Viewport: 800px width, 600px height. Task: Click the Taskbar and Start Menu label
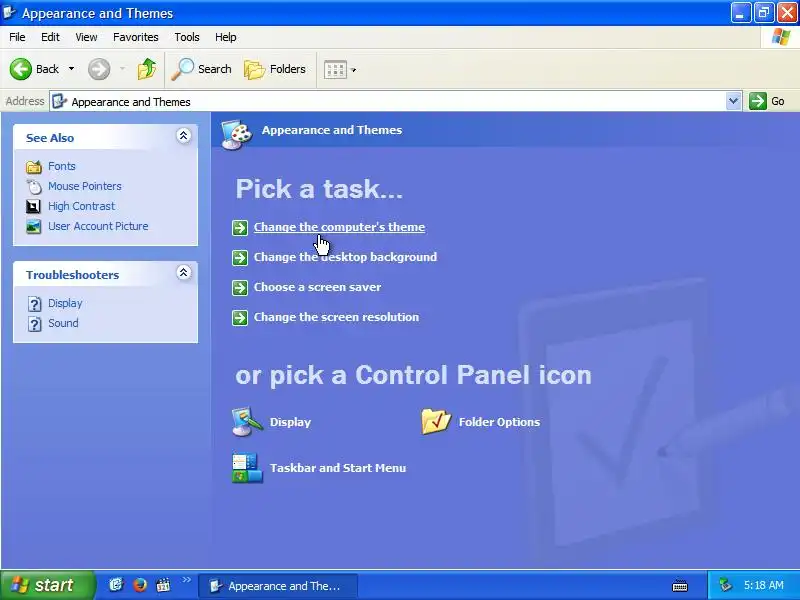coord(338,468)
